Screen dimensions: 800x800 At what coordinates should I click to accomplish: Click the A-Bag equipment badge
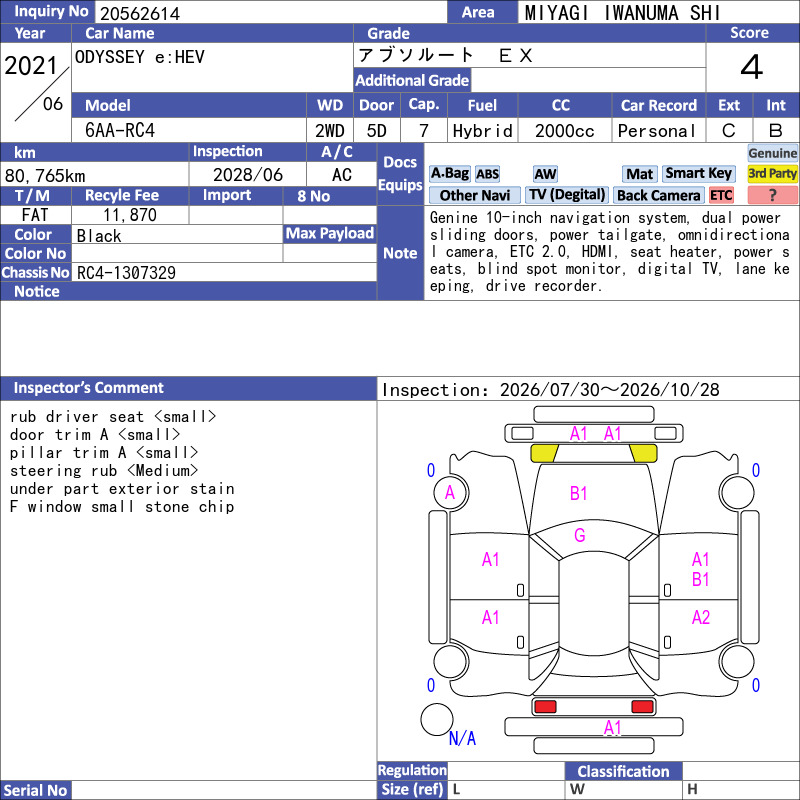point(449,173)
